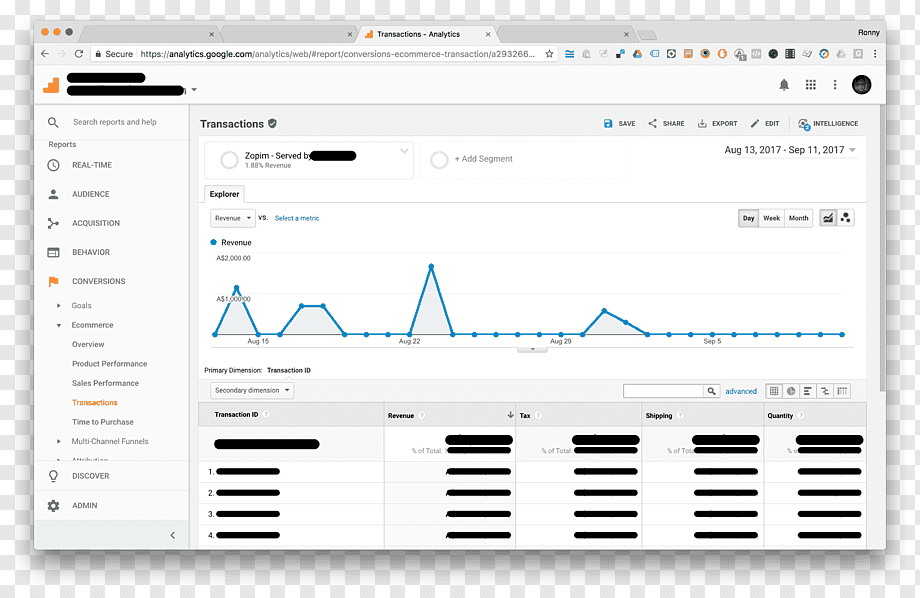Click the Google Analytics logo icon
The image size is (920, 598).
click(52, 85)
